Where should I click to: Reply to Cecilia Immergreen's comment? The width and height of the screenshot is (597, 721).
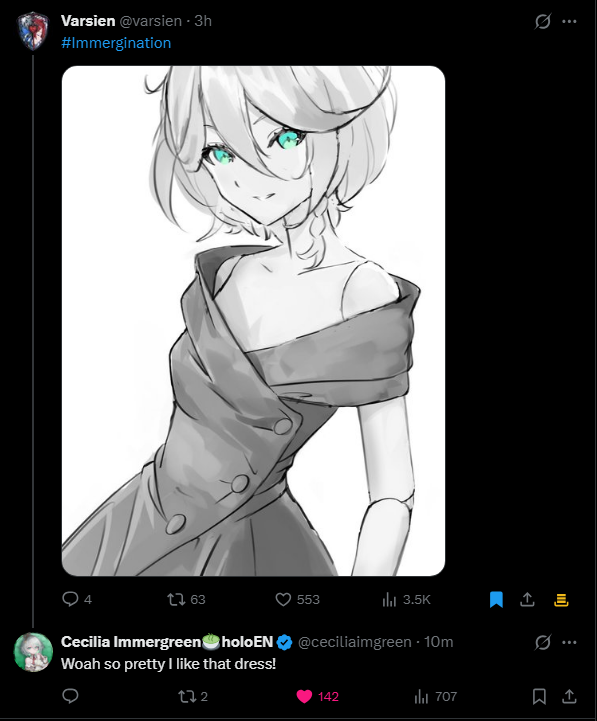click(70, 696)
